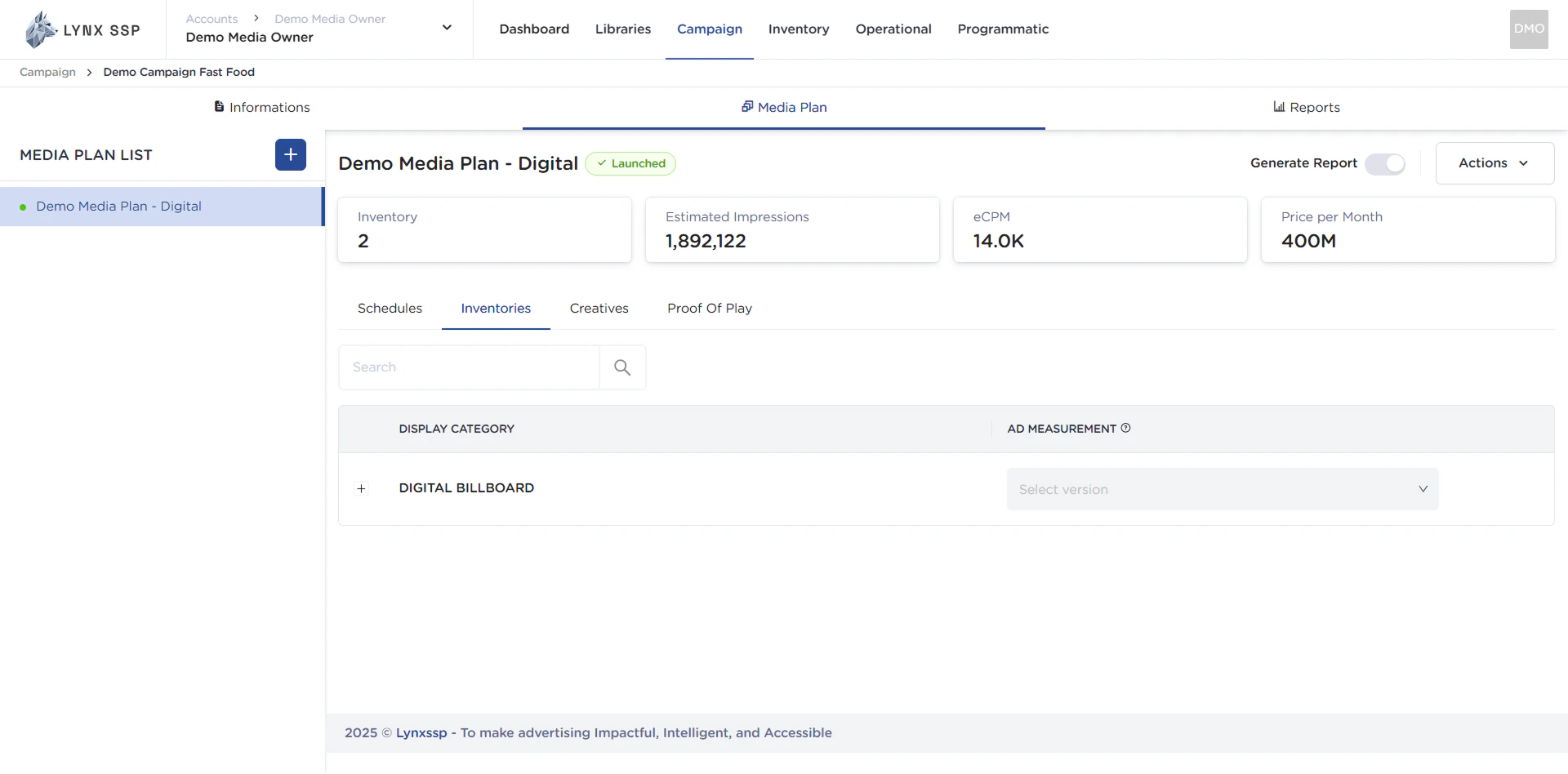1568x774 pixels.
Task: Open Reports using the bar chart icon
Action: (x=1278, y=107)
